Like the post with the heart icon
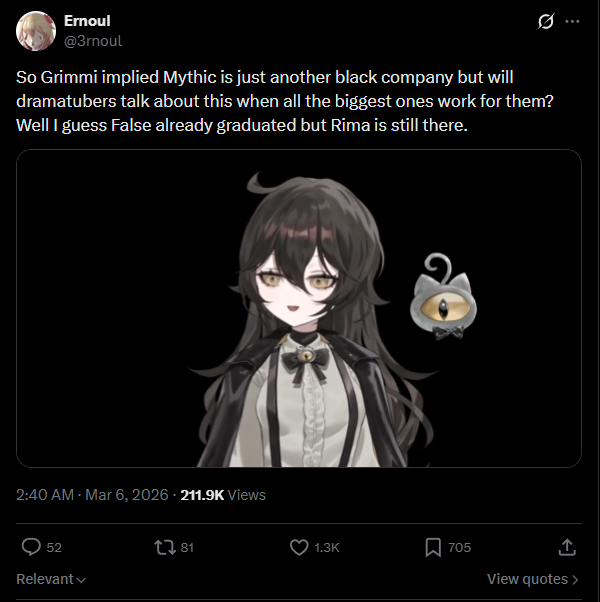This screenshot has height=602, width=600. coord(299,547)
